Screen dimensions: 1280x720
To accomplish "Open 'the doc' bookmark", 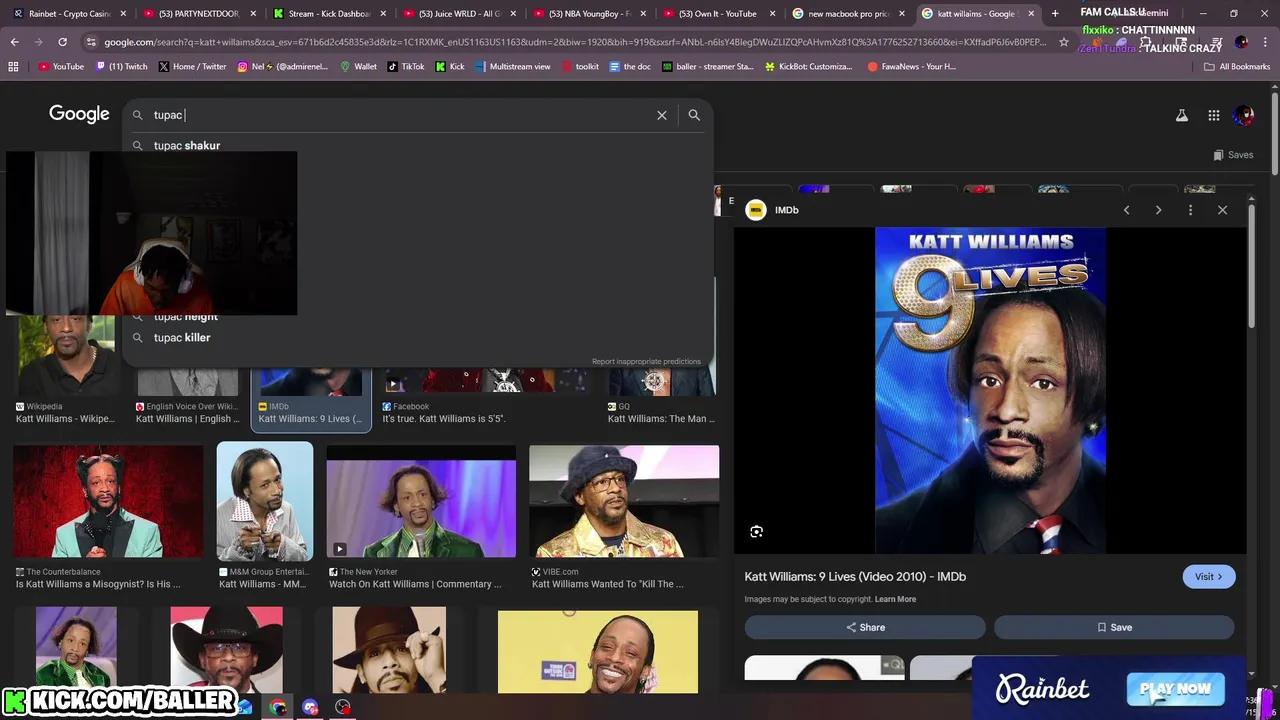I will (629, 66).
